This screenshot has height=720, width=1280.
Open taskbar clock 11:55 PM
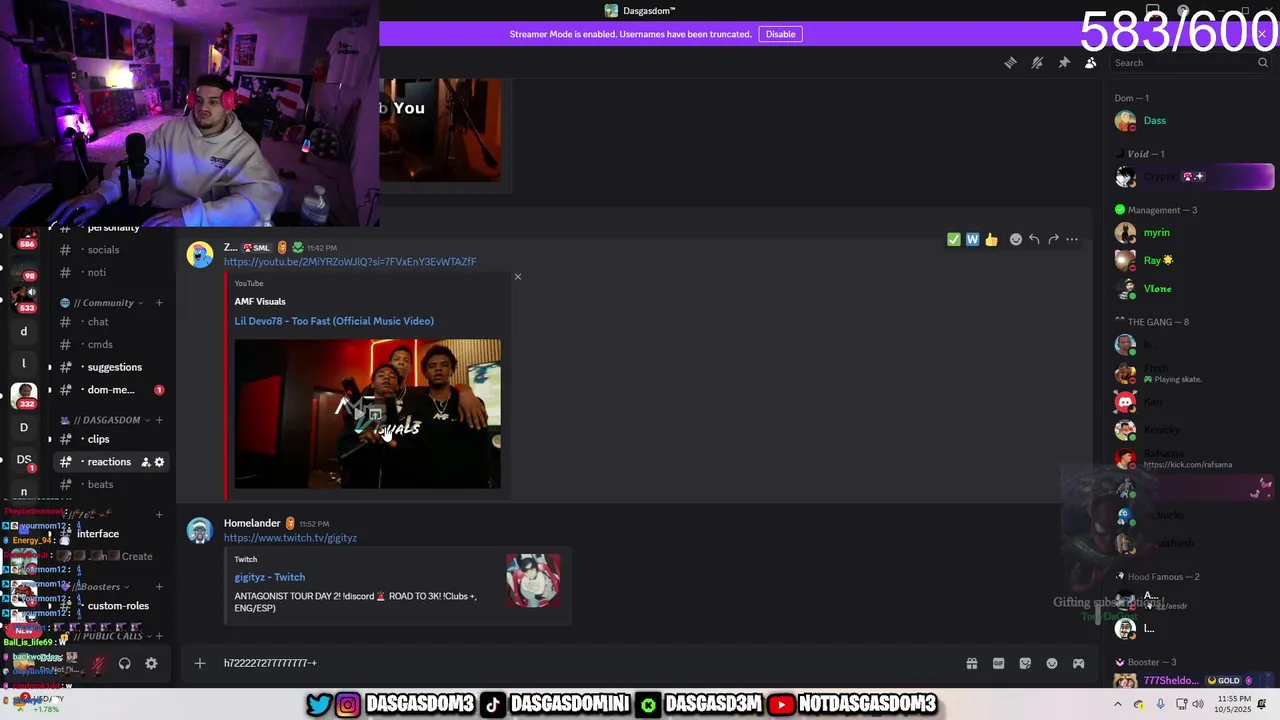pyautogui.click(x=1235, y=704)
